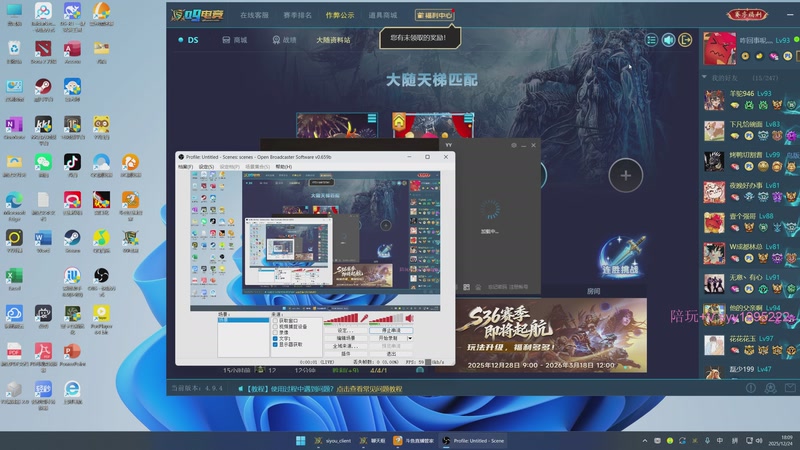The image size is (800, 450).
Task: Open the Steam desktop icon
Action: (x=72, y=241)
